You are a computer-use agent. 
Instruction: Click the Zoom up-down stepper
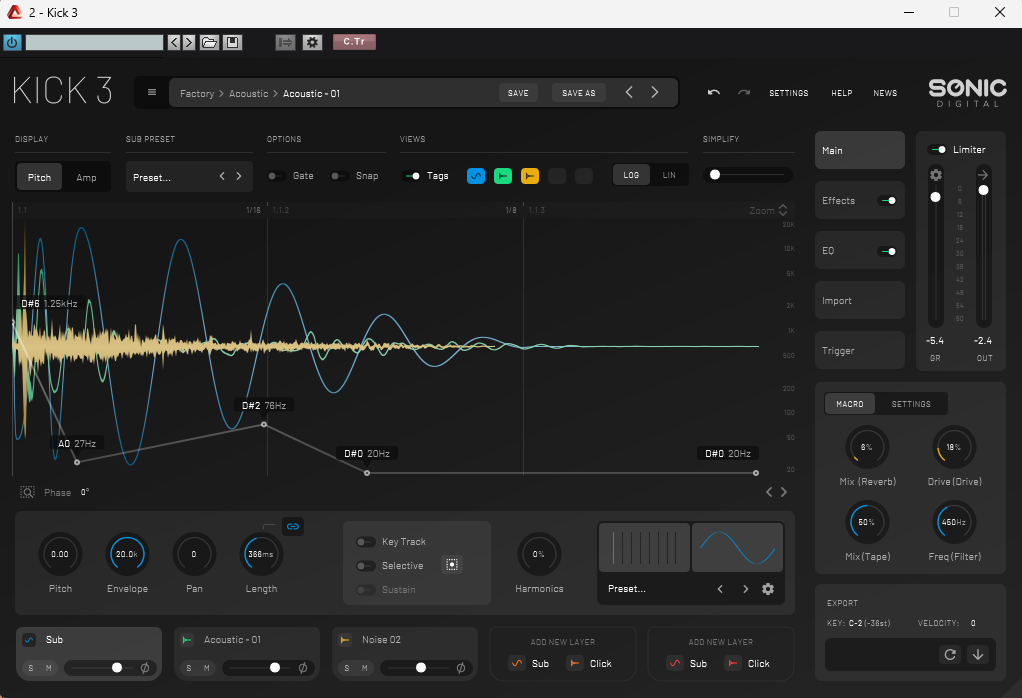tap(783, 210)
